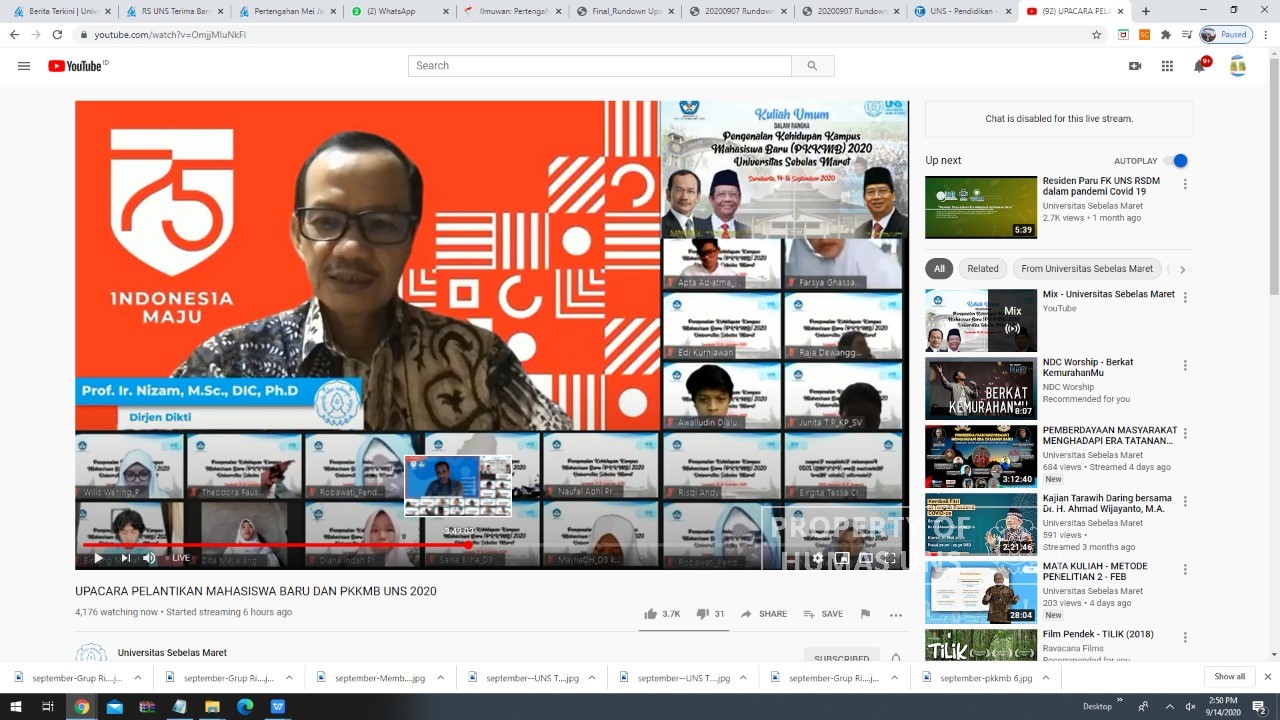The width and height of the screenshot is (1280, 720).
Task: Open the video player settings gear
Action: coord(818,558)
